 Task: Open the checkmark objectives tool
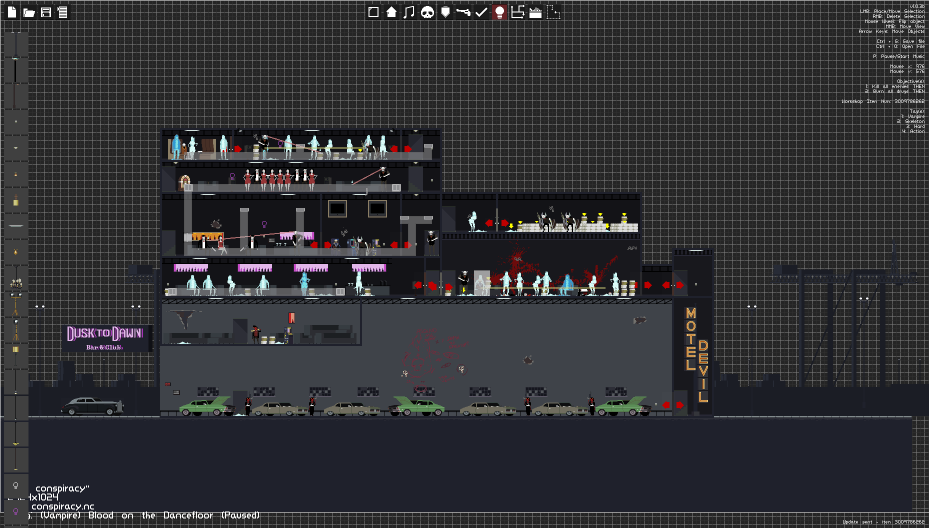pos(481,12)
